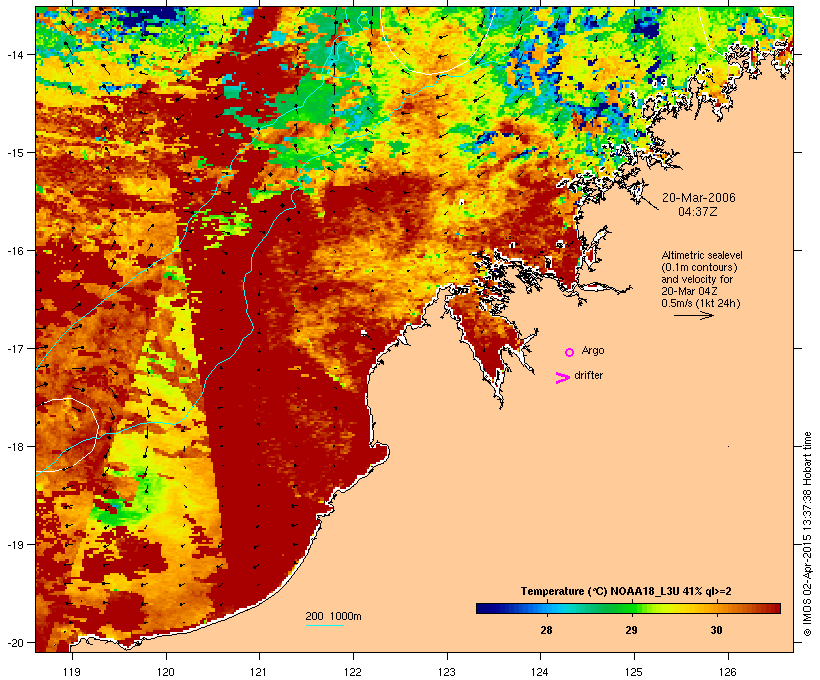Click the longitude axis label '125'
820x680 pixels.
click(x=634, y=672)
